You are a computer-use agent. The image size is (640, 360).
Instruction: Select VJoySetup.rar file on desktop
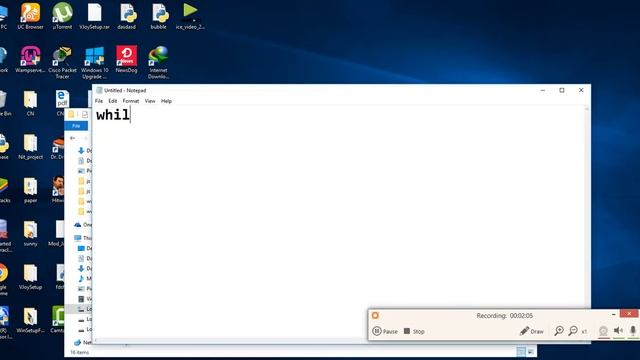[x=94, y=16]
